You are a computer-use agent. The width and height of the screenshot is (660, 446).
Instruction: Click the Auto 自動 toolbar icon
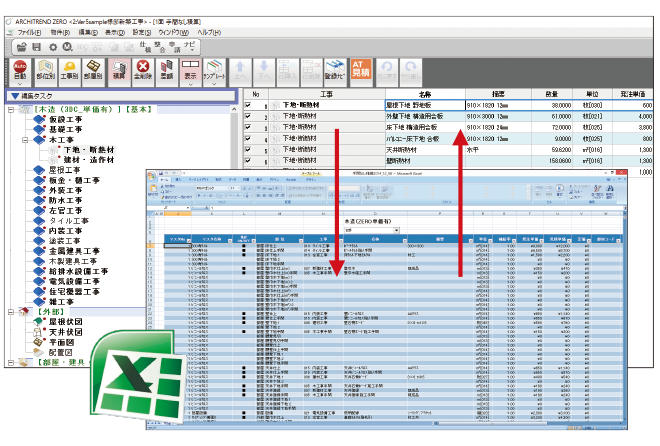[x=20, y=70]
